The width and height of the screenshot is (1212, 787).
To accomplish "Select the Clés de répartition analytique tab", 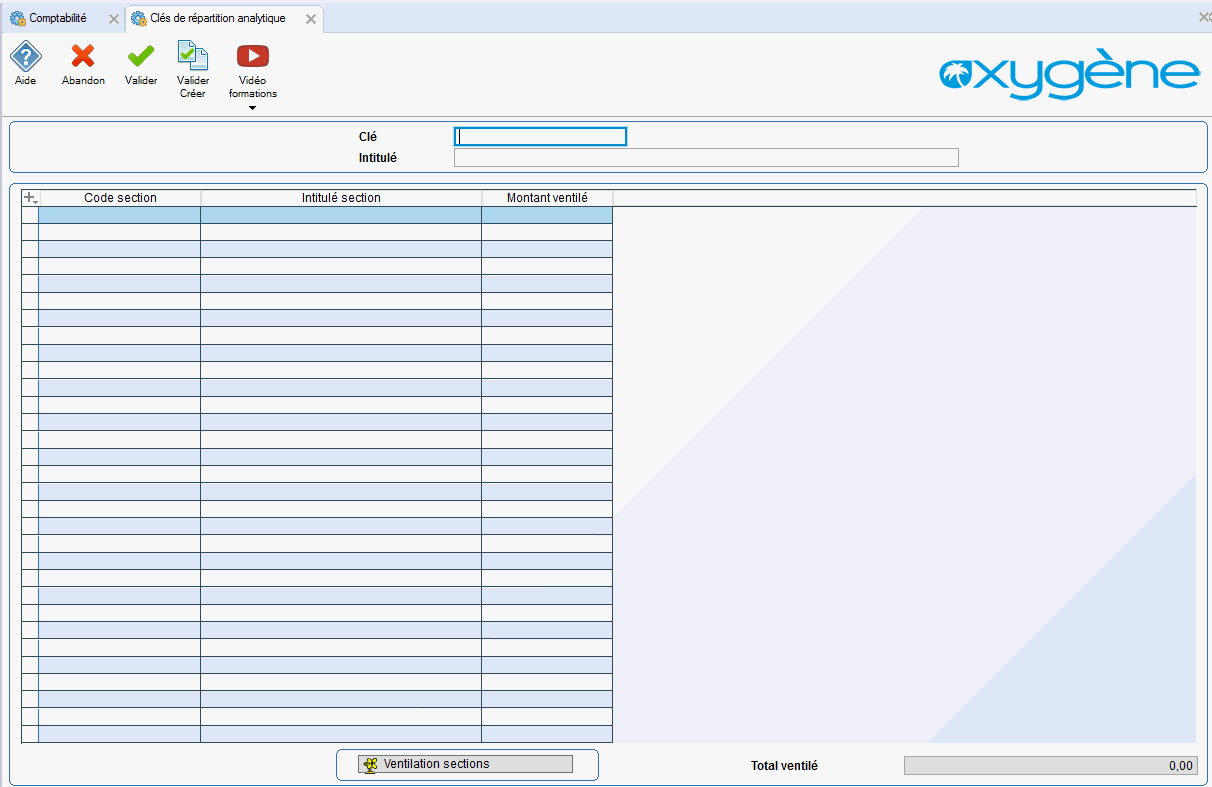I will pyautogui.click(x=217, y=19).
